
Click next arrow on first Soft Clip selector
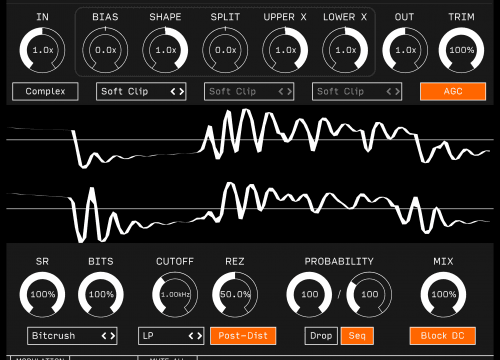(x=181, y=91)
